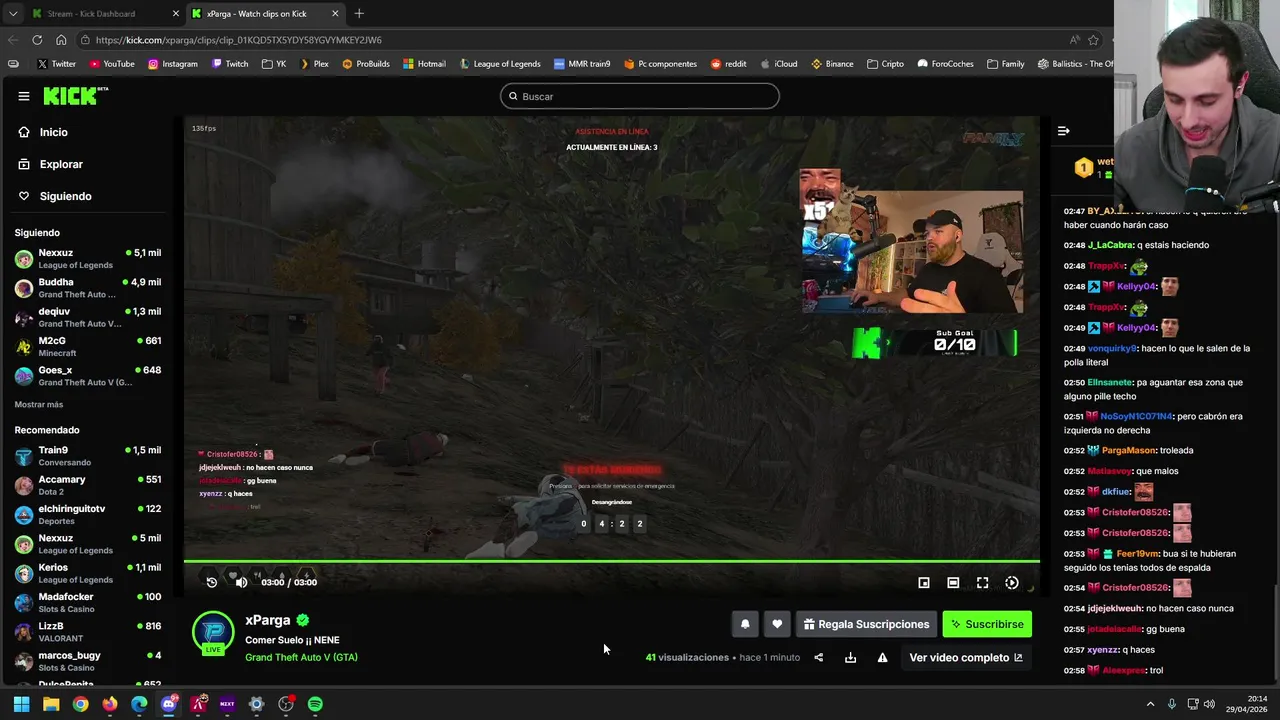Toggle notifications with the bell icon
Image resolution: width=1280 pixels, height=720 pixels.
745,624
